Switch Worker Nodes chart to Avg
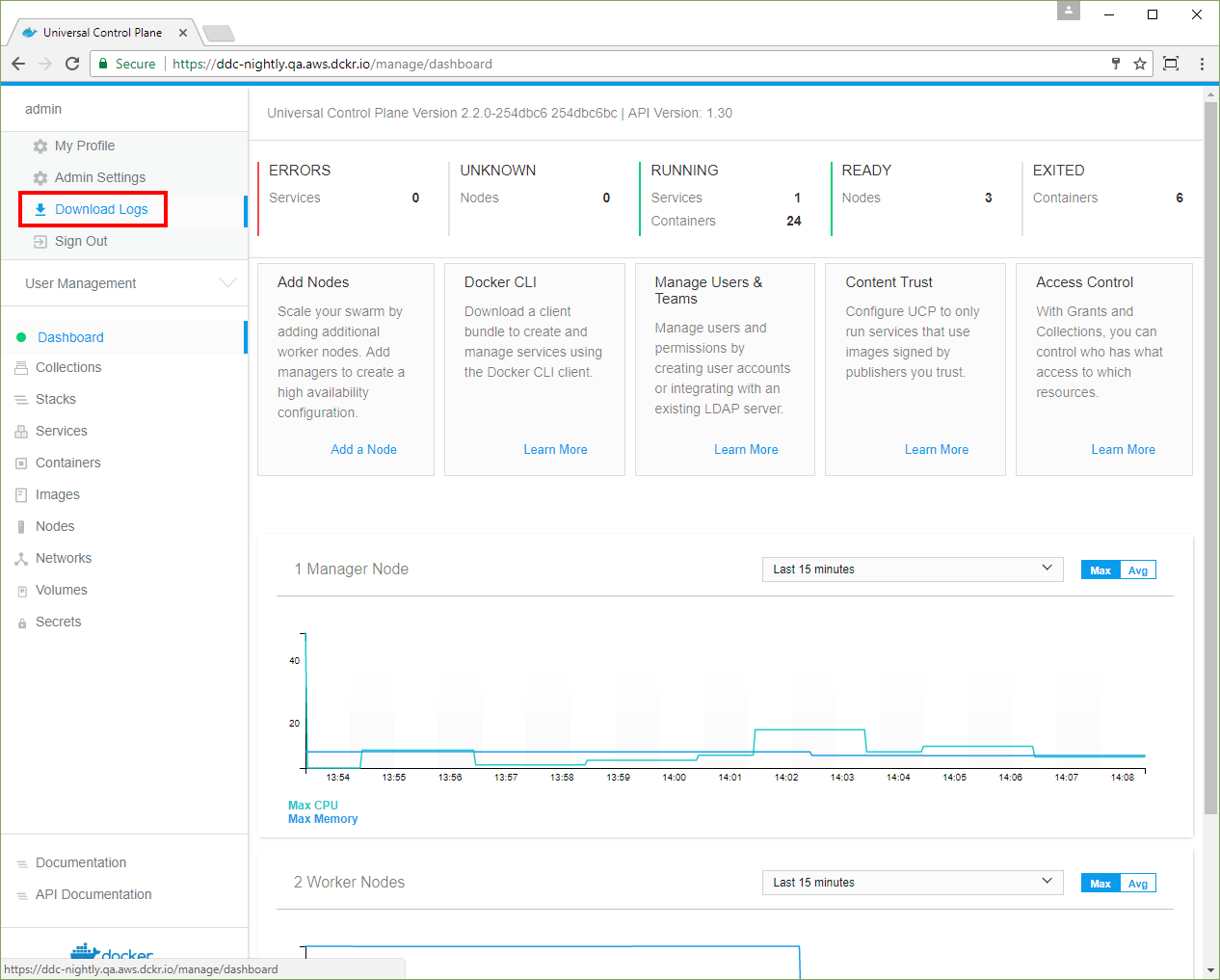Viewport: 1220px width, 980px height. (1137, 884)
